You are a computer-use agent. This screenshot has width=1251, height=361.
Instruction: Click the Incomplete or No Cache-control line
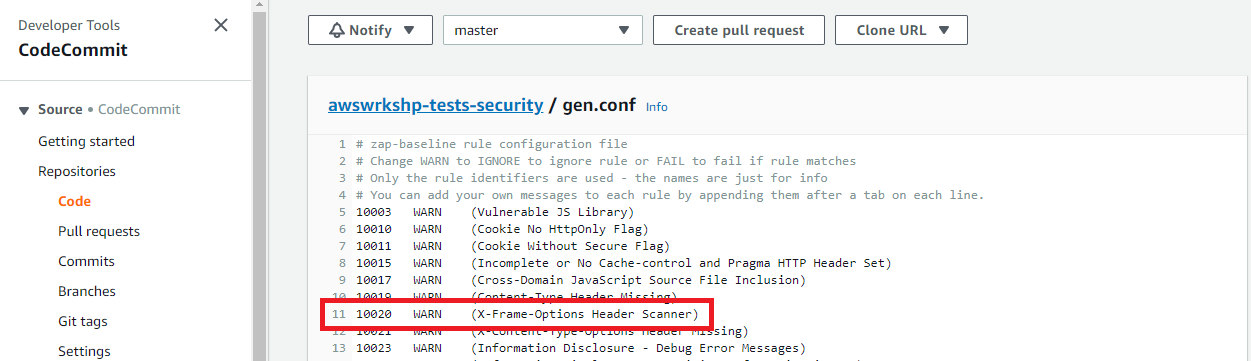click(623, 263)
